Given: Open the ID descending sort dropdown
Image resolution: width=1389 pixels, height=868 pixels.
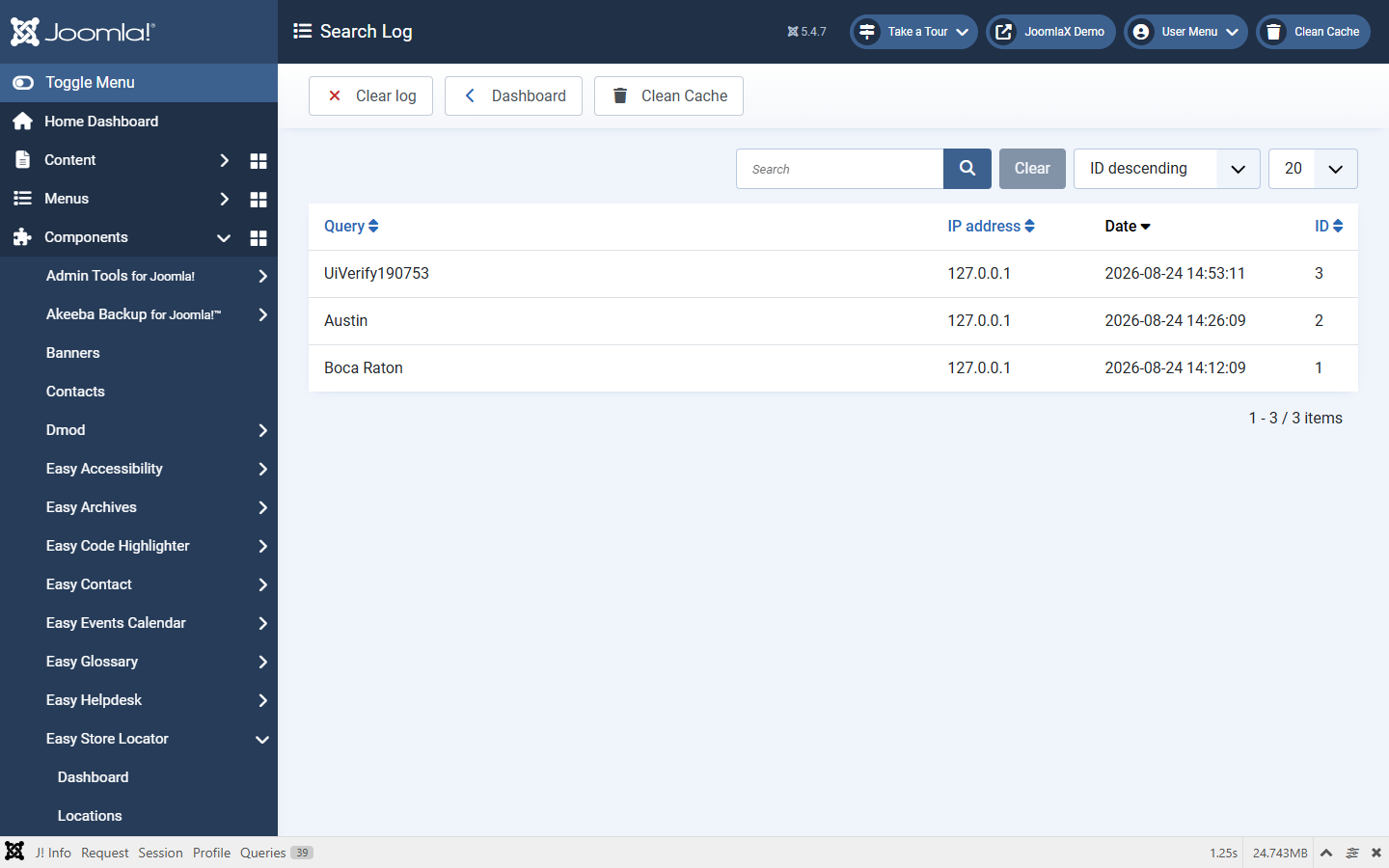Looking at the screenshot, I should point(1166,169).
